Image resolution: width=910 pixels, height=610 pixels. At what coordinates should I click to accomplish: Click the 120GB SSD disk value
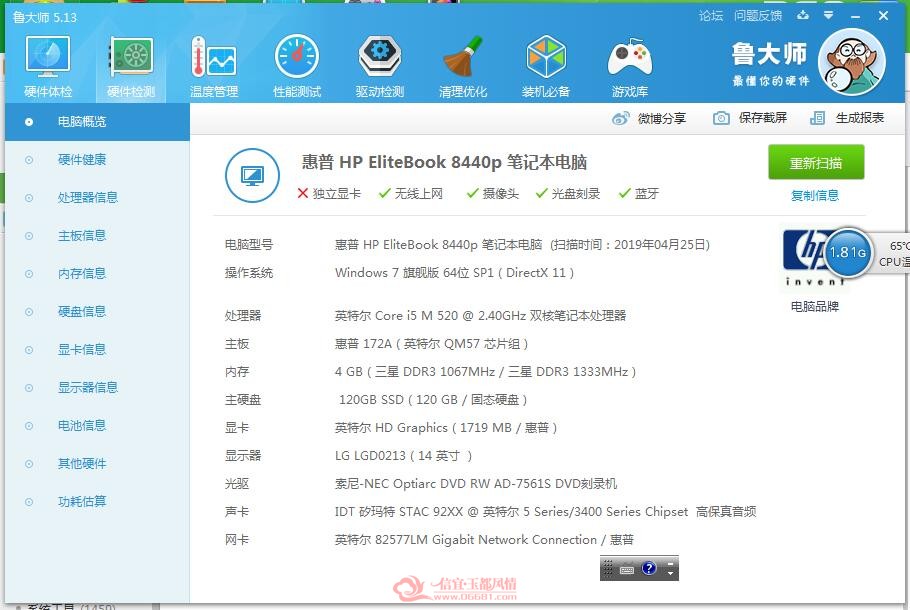tap(433, 400)
